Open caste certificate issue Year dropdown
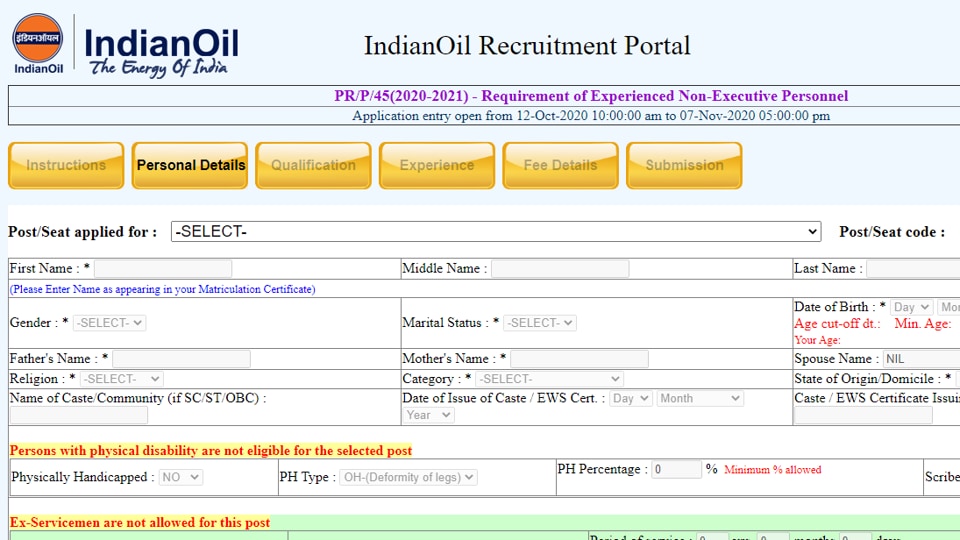Image resolution: width=960 pixels, height=540 pixels. pyautogui.click(x=428, y=415)
